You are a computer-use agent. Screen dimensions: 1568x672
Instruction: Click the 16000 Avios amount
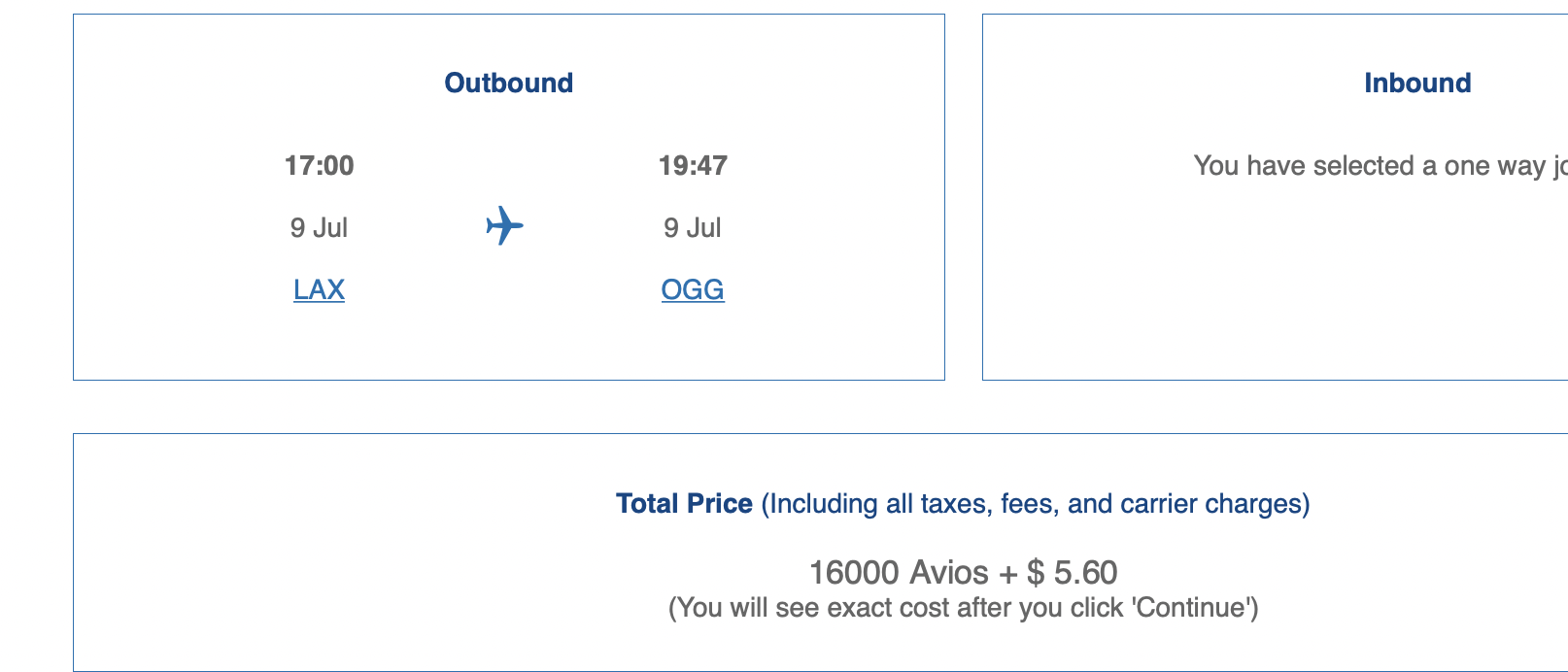(x=899, y=572)
